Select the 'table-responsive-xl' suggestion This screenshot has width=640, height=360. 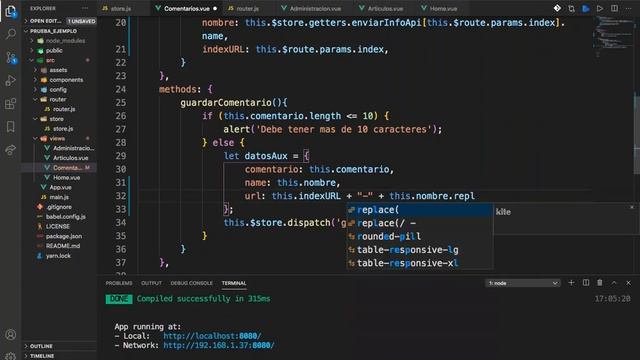pos(420,263)
